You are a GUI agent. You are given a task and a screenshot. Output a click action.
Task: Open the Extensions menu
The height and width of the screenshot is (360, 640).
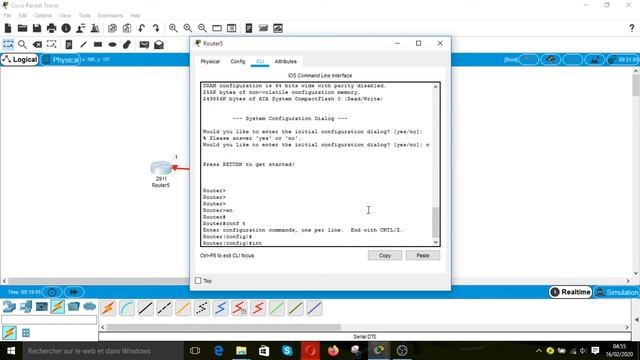110,16
